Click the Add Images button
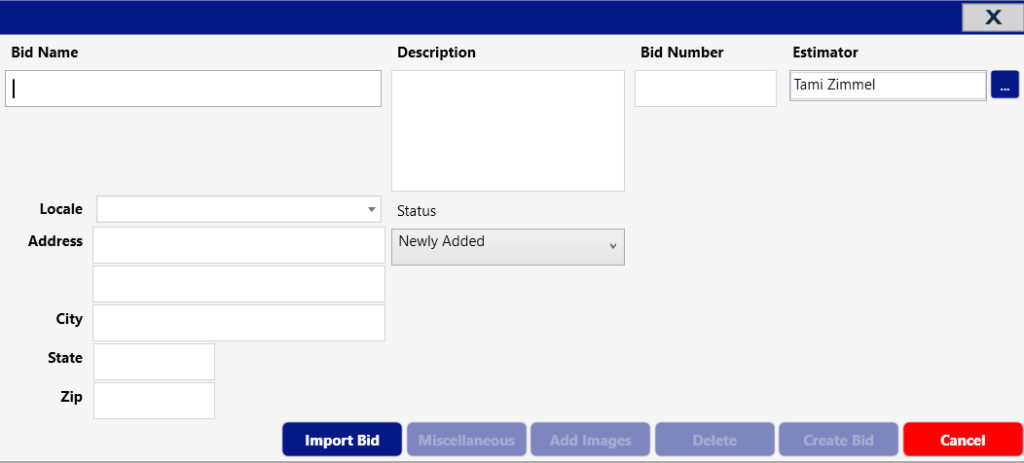Viewport: 1024px width, 463px height. 590,440
